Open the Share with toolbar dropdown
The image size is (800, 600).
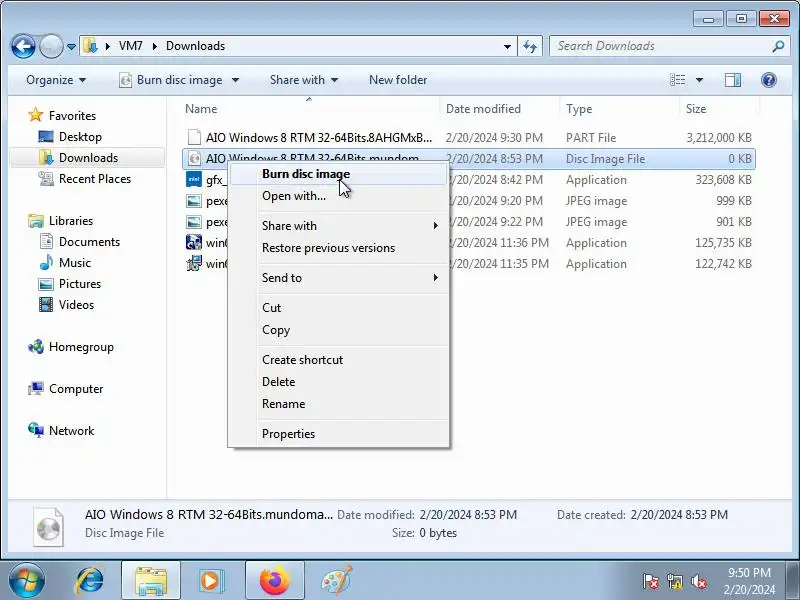coord(304,80)
